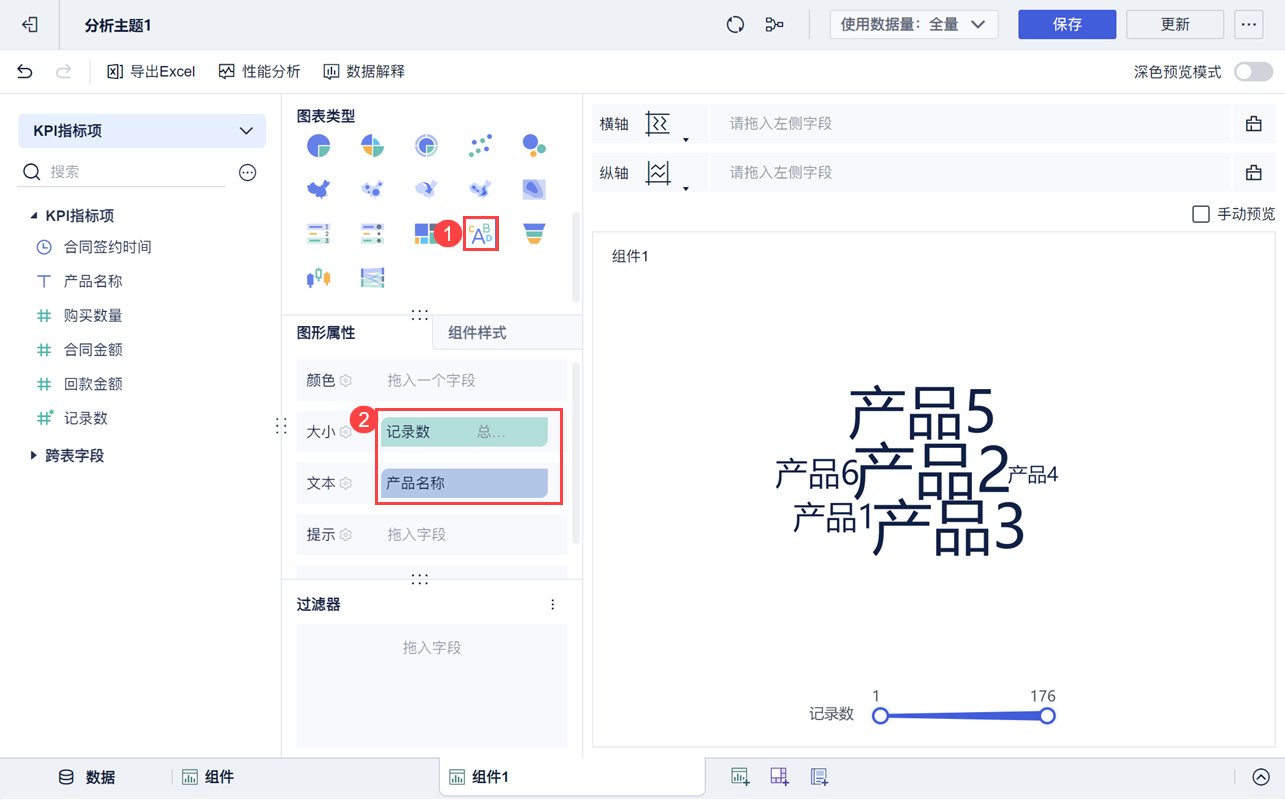The width and height of the screenshot is (1285, 800).
Task: Add a new component icon in bottom bar
Action: click(x=740, y=777)
